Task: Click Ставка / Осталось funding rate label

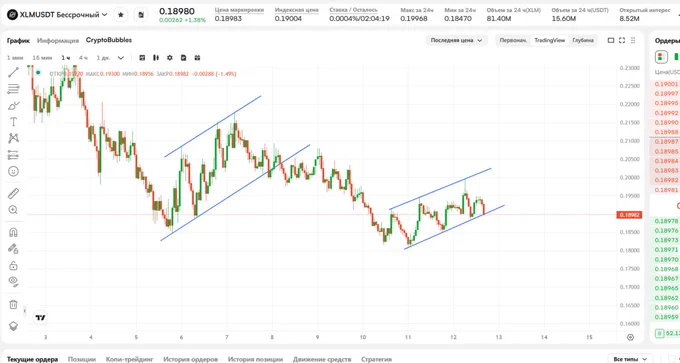Action: tap(353, 10)
